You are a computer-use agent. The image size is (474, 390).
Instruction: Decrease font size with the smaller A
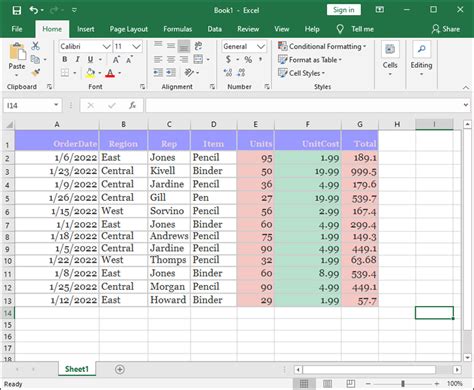tap(129, 60)
